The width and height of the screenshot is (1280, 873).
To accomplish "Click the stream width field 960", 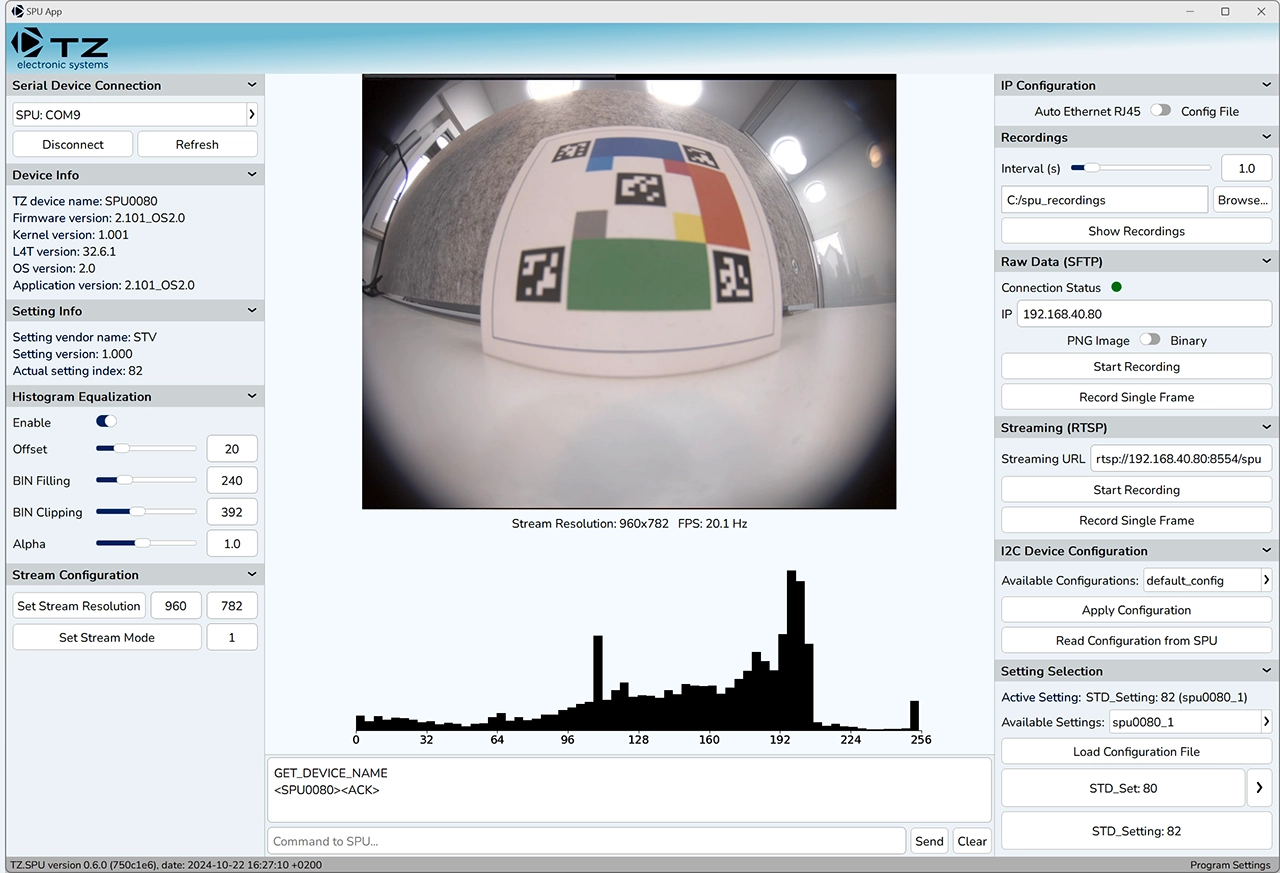I will (176, 606).
